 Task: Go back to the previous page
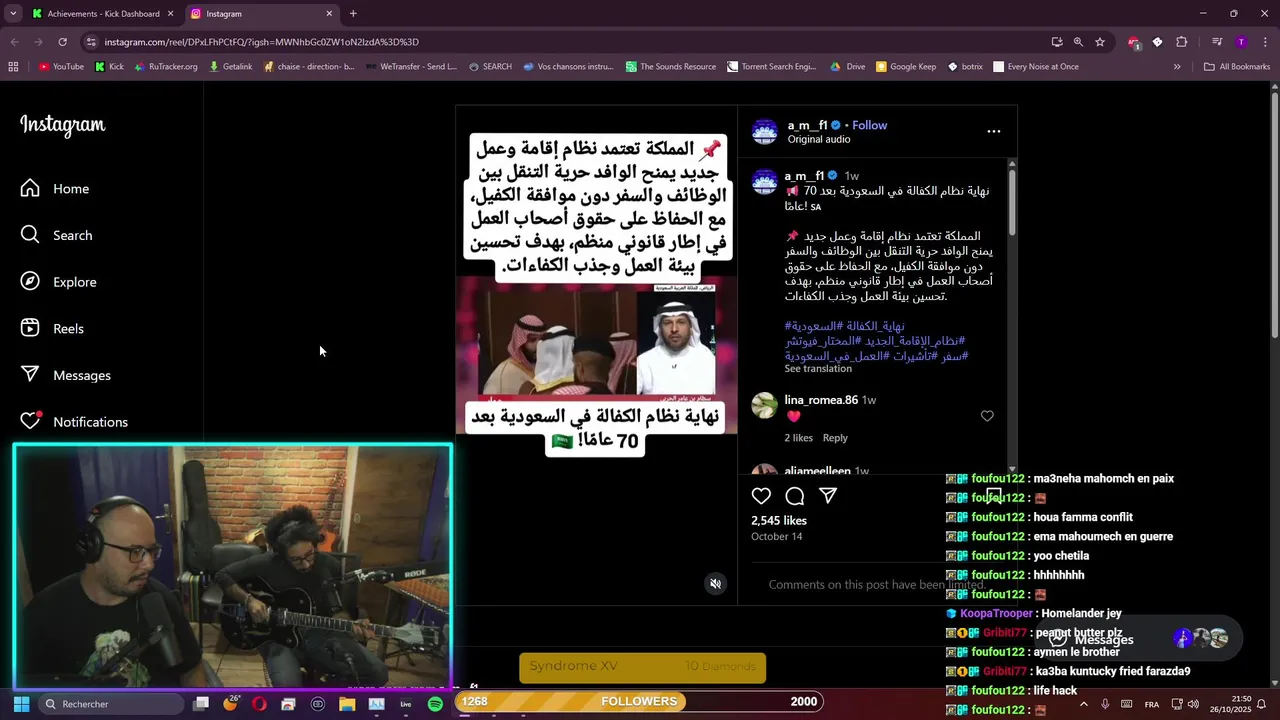point(14,42)
